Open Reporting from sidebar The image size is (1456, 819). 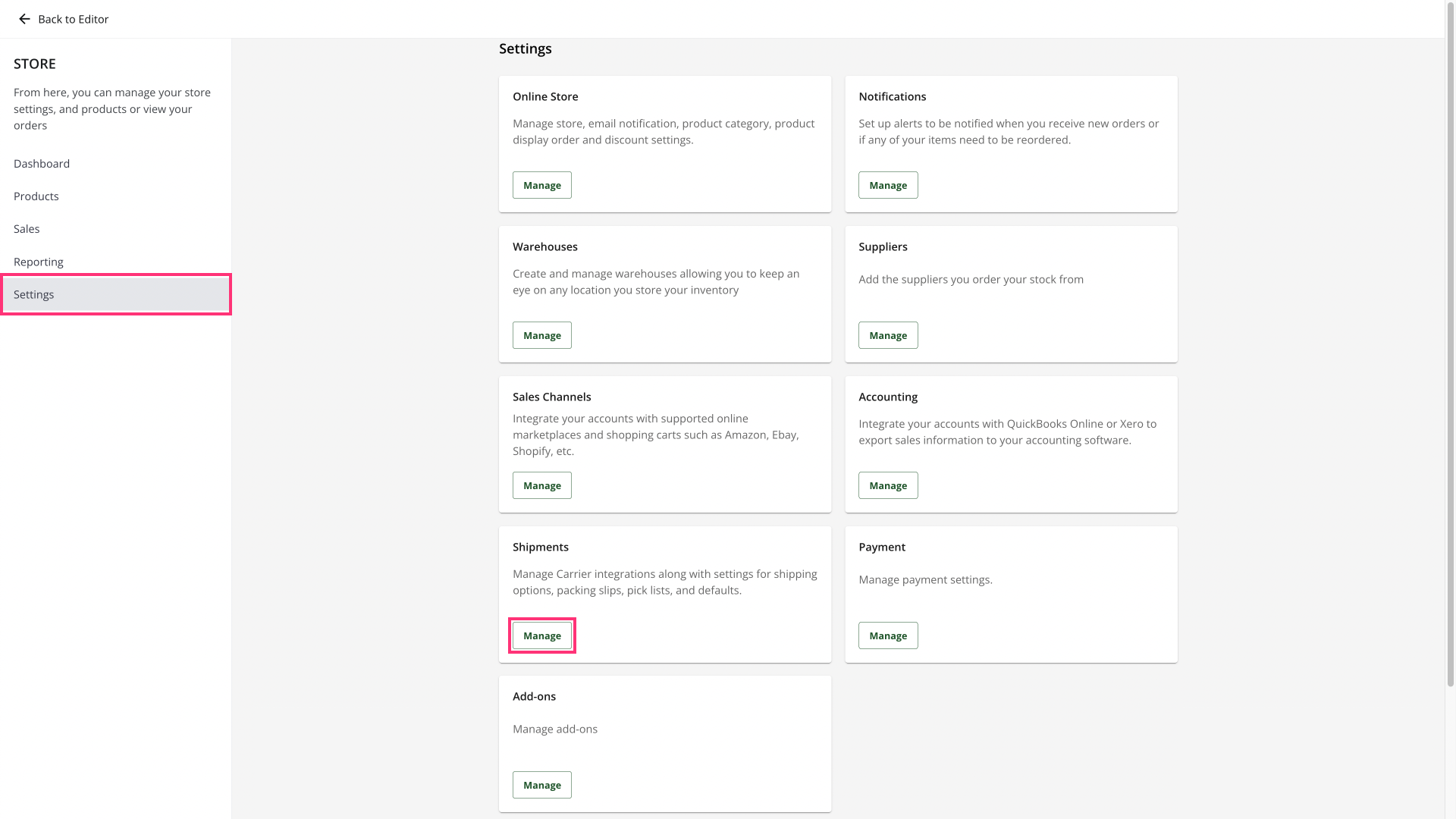coord(39,262)
